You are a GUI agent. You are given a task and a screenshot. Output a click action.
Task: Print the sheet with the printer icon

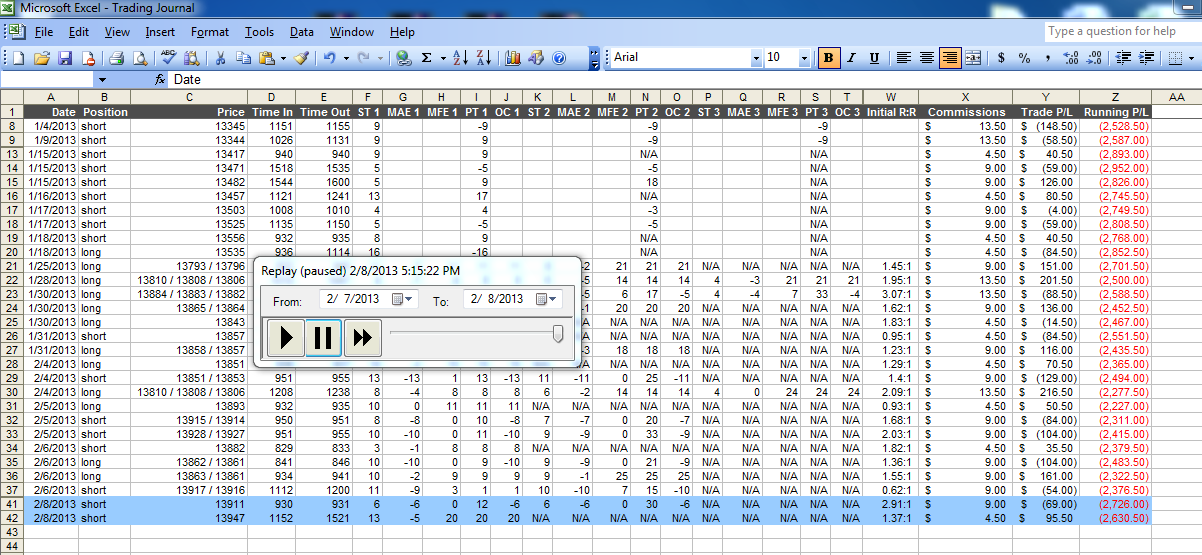point(116,58)
